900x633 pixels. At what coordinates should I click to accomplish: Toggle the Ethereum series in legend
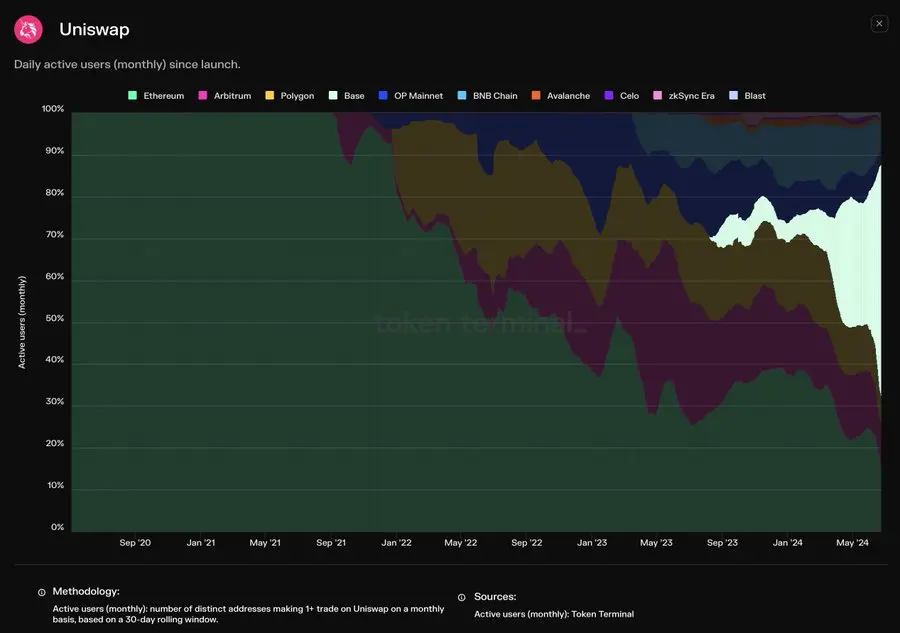click(156, 96)
